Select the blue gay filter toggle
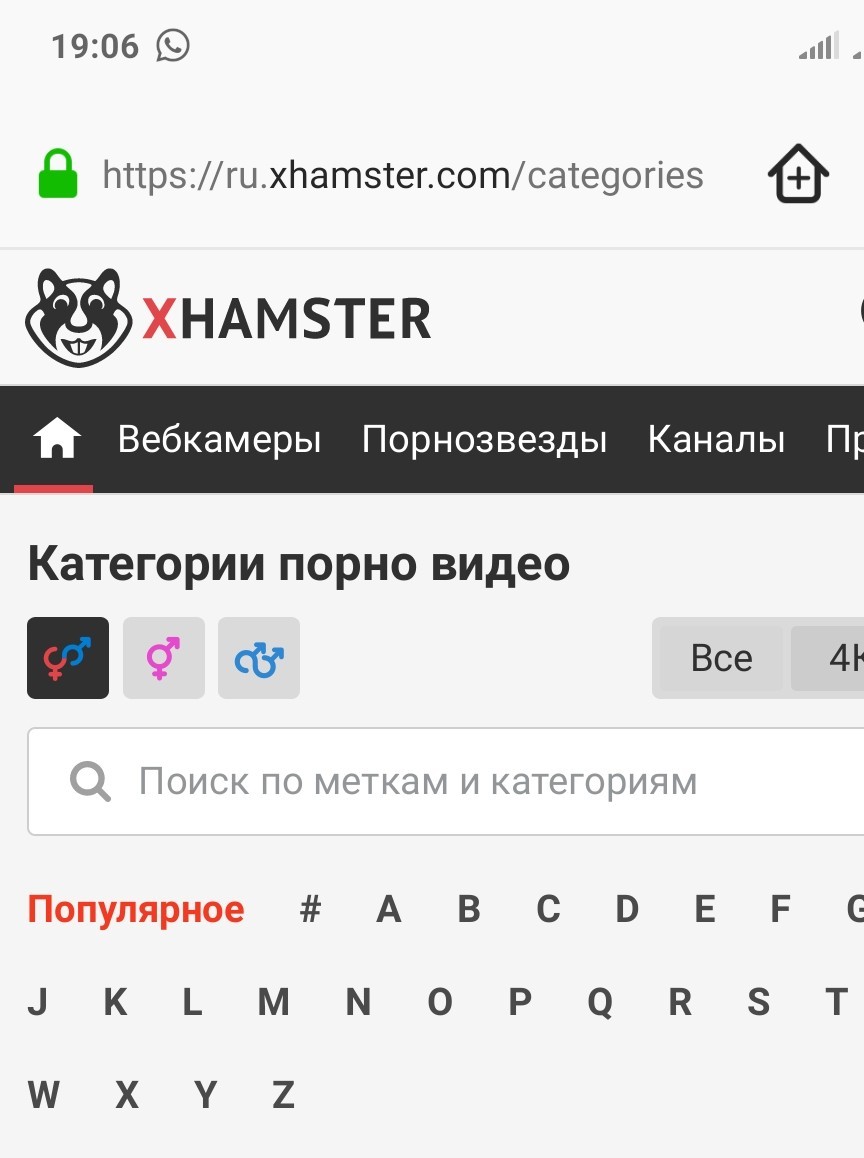864x1158 pixels. pyautogui.click(x=259, y=658)
